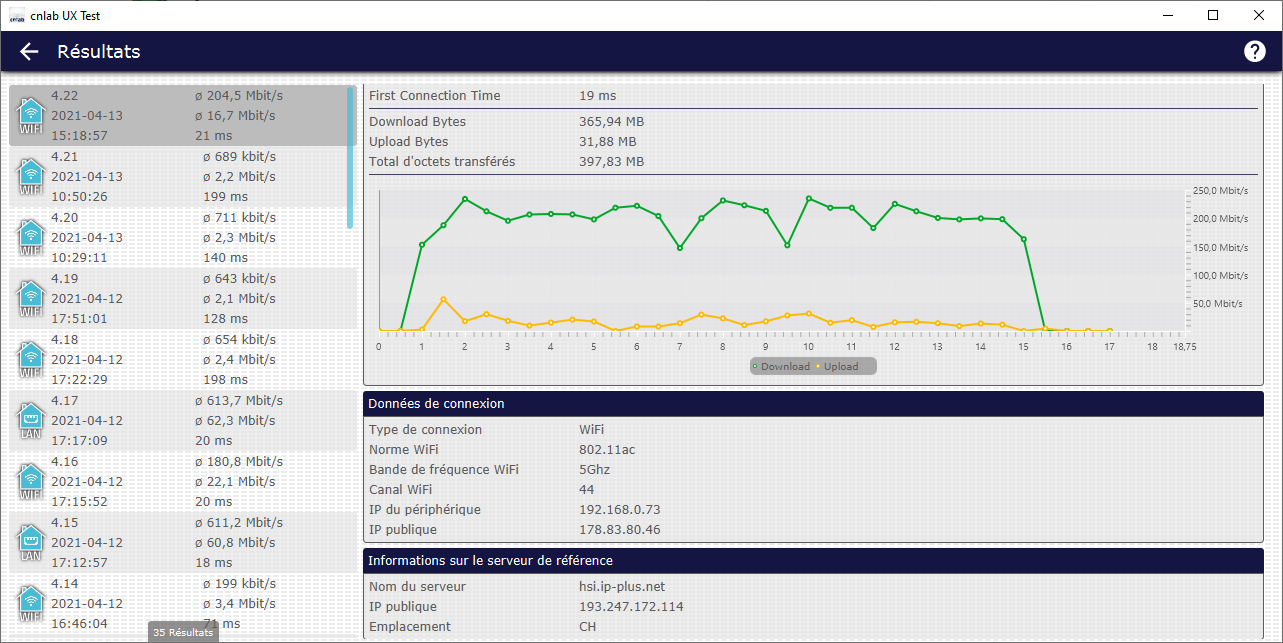The image size is (1283, 643).
Task: Toggle Download series in chart legend
Action: (781, 367)
